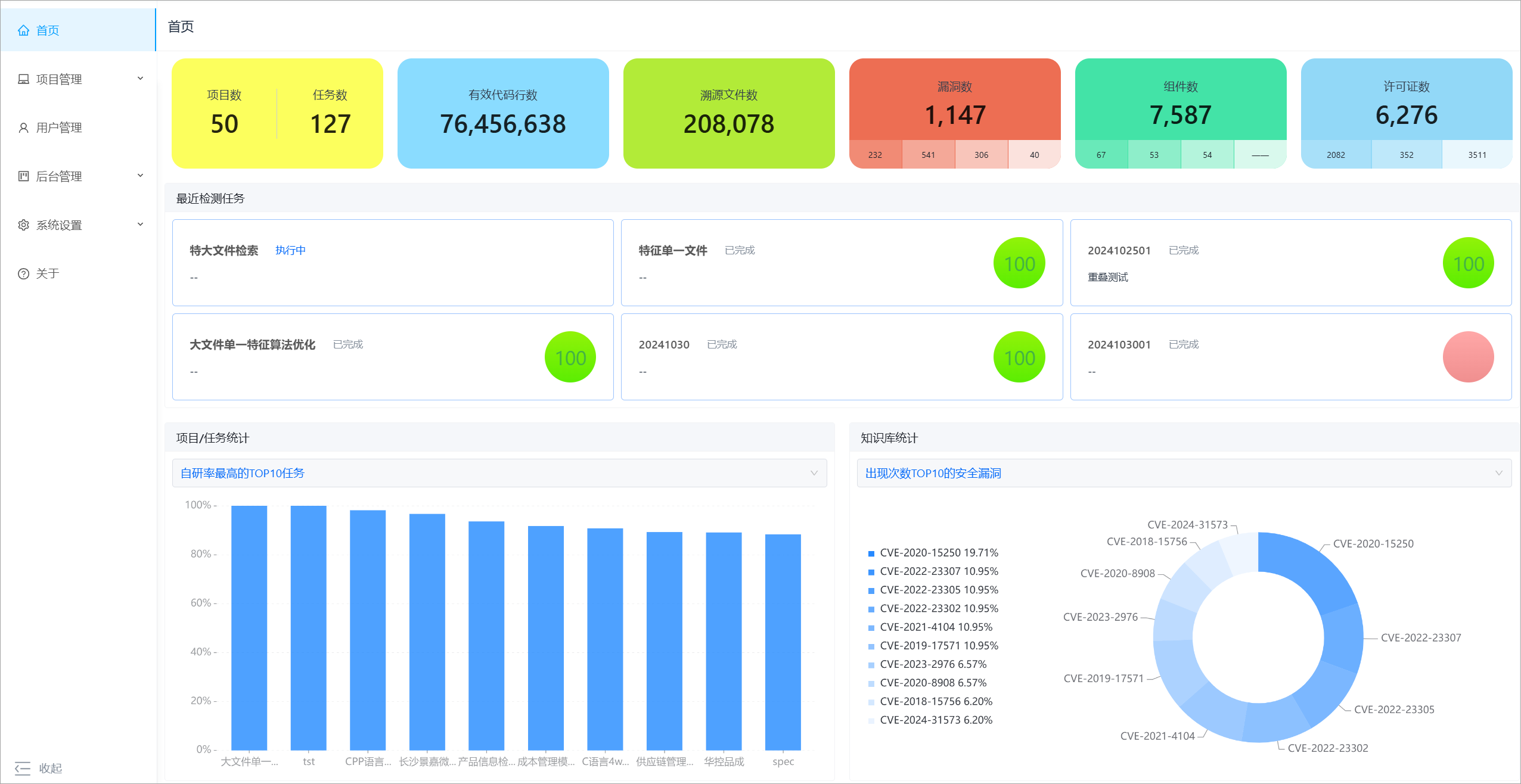The height and width of the screenshot is (784, 1521).
Task: Click the 用户管理 person icon
Action: pyautogui.click(x=23, y=128)
